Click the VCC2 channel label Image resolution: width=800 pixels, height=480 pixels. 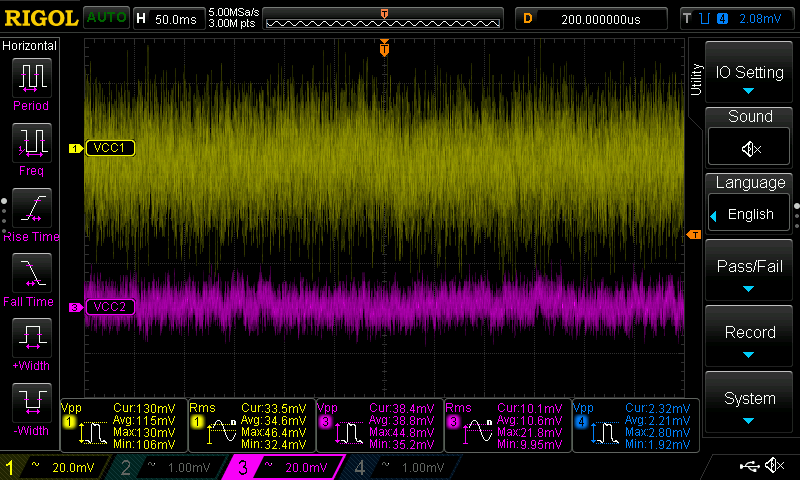(110, 307)
